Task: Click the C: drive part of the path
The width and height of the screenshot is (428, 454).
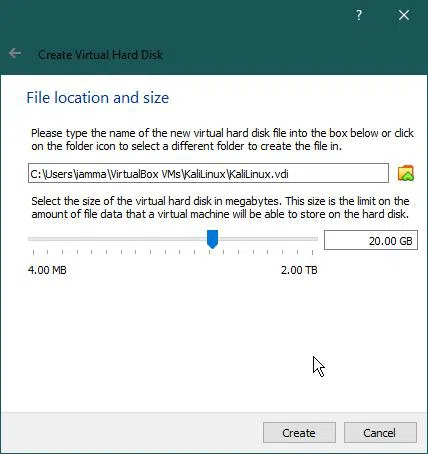Action: pyautogui.click(x=36, y=174)
